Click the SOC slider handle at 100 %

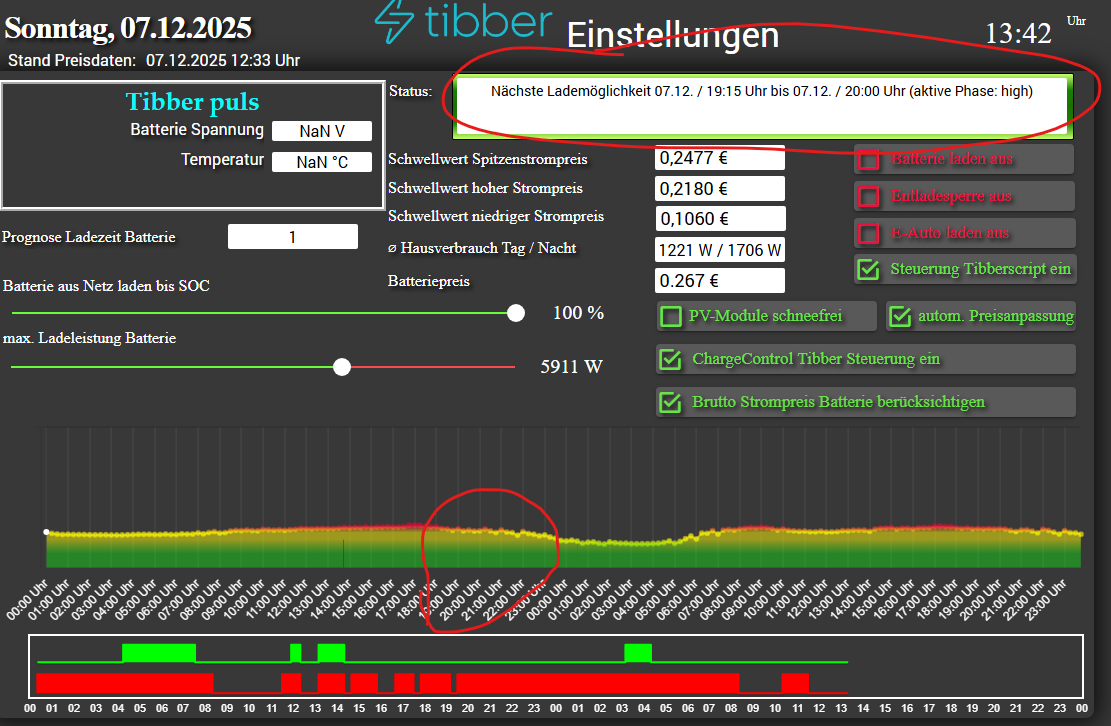tap(516, 313)
